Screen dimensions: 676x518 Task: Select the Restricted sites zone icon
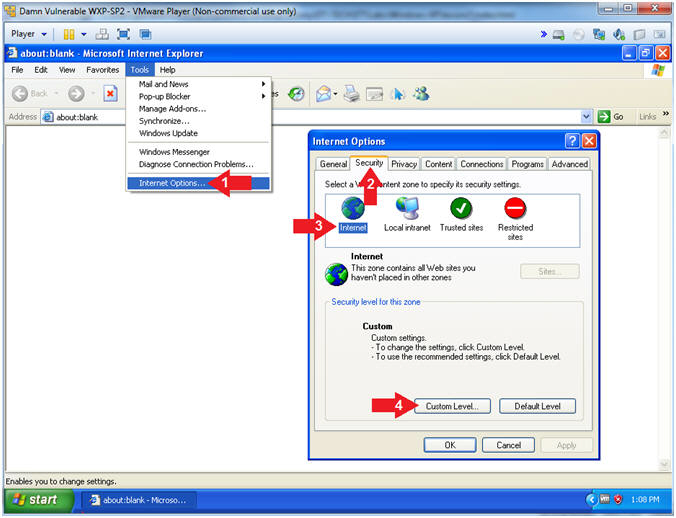click(515, 208)
